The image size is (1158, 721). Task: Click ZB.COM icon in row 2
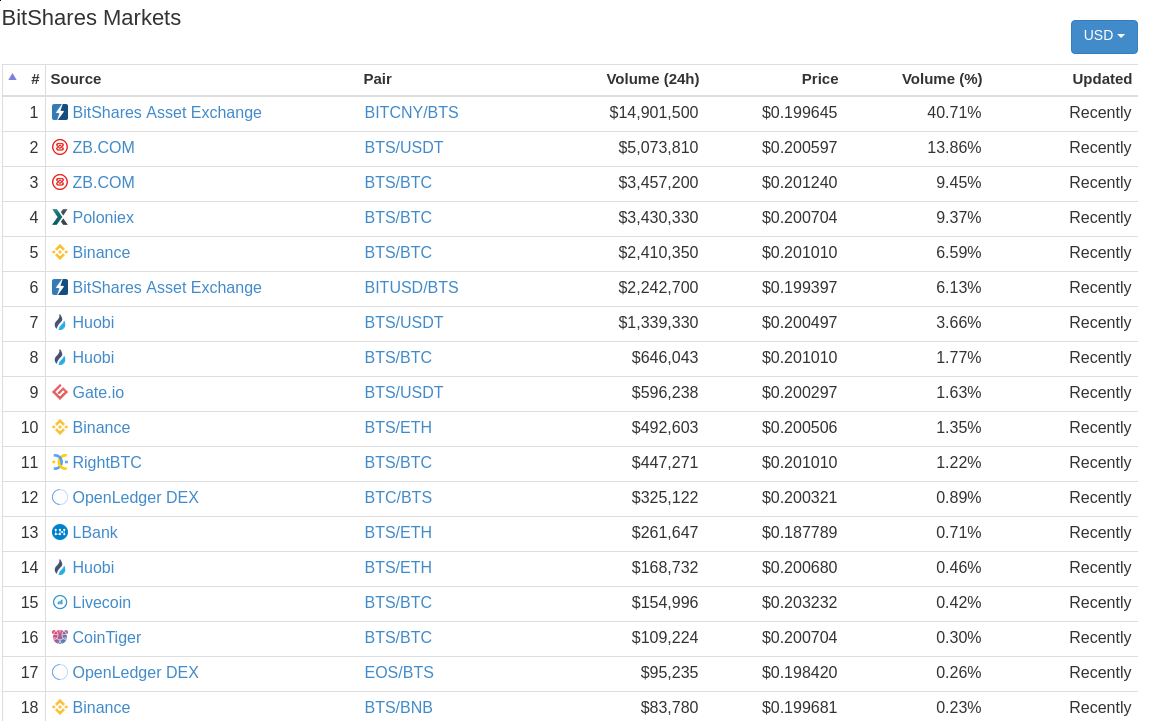click(x=60, y=147)
